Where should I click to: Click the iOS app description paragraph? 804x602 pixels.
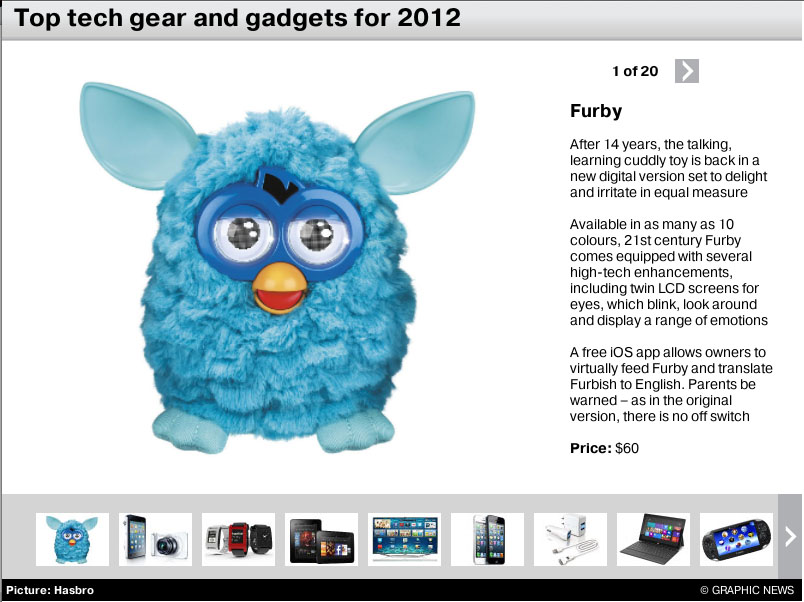[671, 384]
